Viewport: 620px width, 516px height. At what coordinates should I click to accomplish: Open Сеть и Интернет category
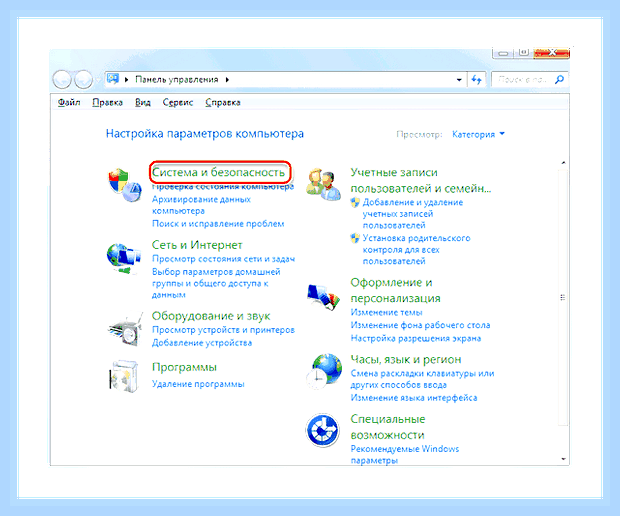[x=197, y=245]
